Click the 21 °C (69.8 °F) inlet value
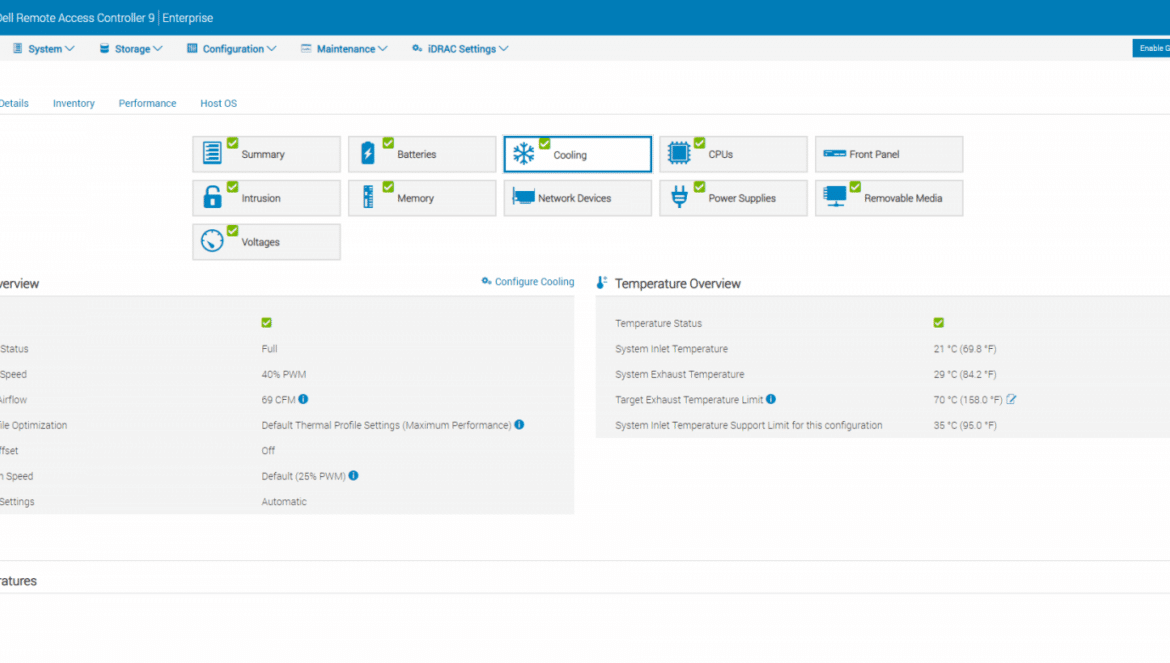Viewport: 1170px width, 663px height. 965,349
